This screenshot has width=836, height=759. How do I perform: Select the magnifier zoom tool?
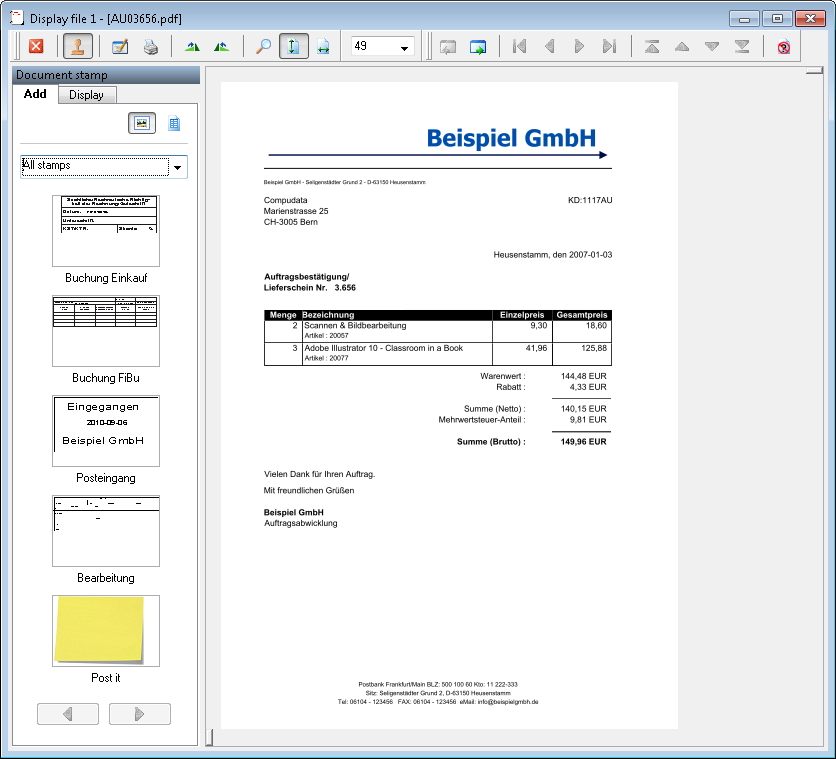(263, 46)
